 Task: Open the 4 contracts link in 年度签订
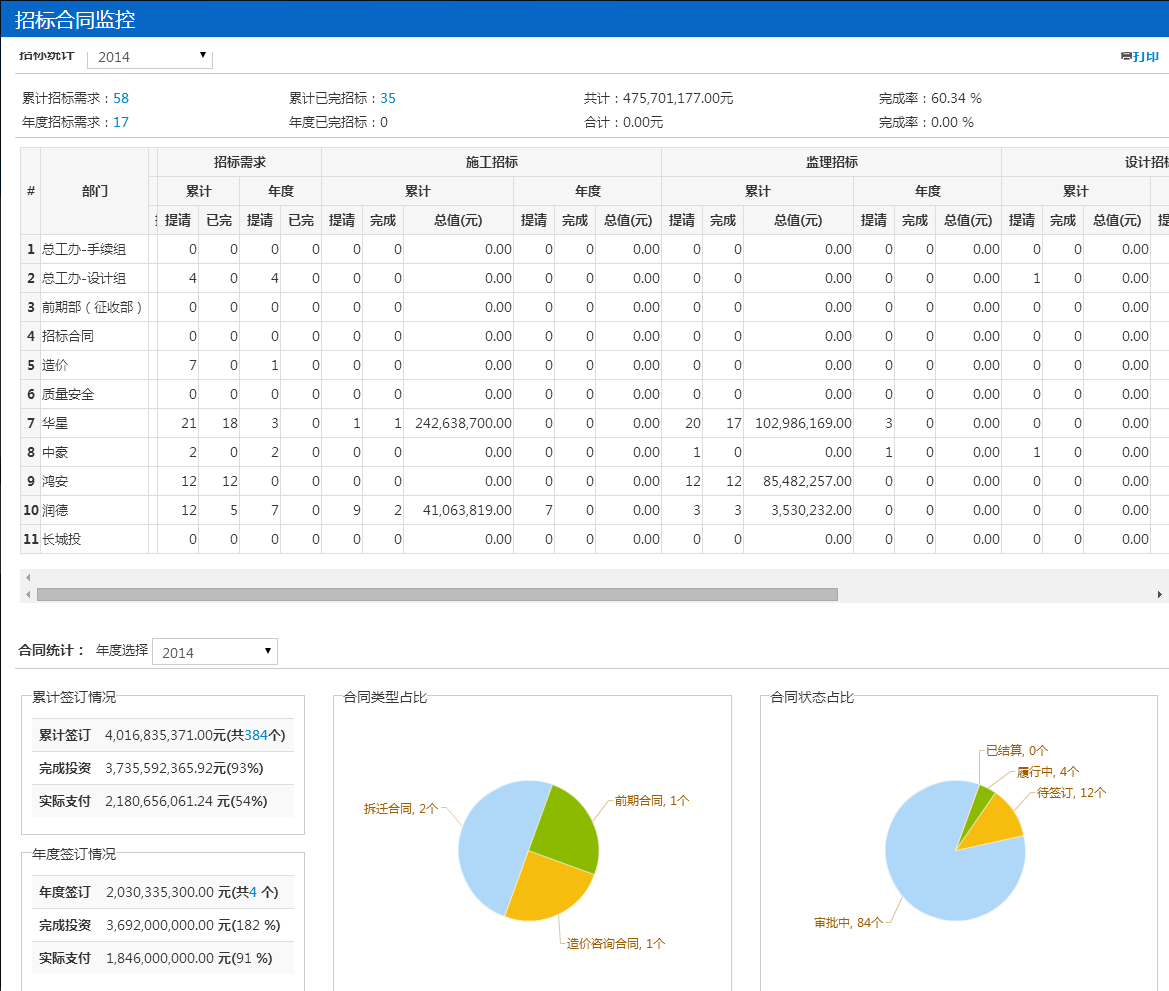tap(253, 892)
